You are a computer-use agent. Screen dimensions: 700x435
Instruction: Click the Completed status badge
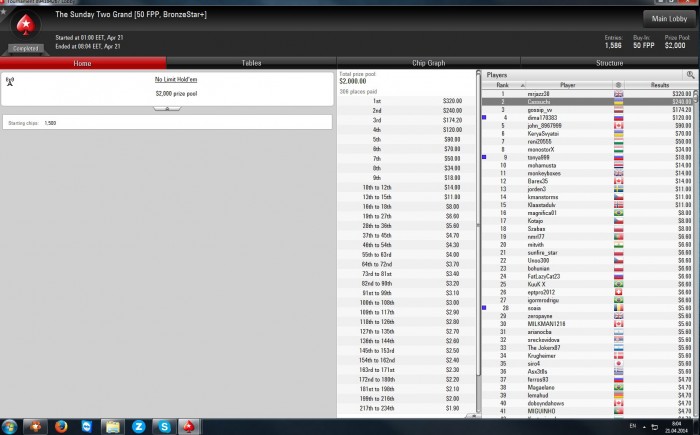pyautogui.click(x=25, y=48)
